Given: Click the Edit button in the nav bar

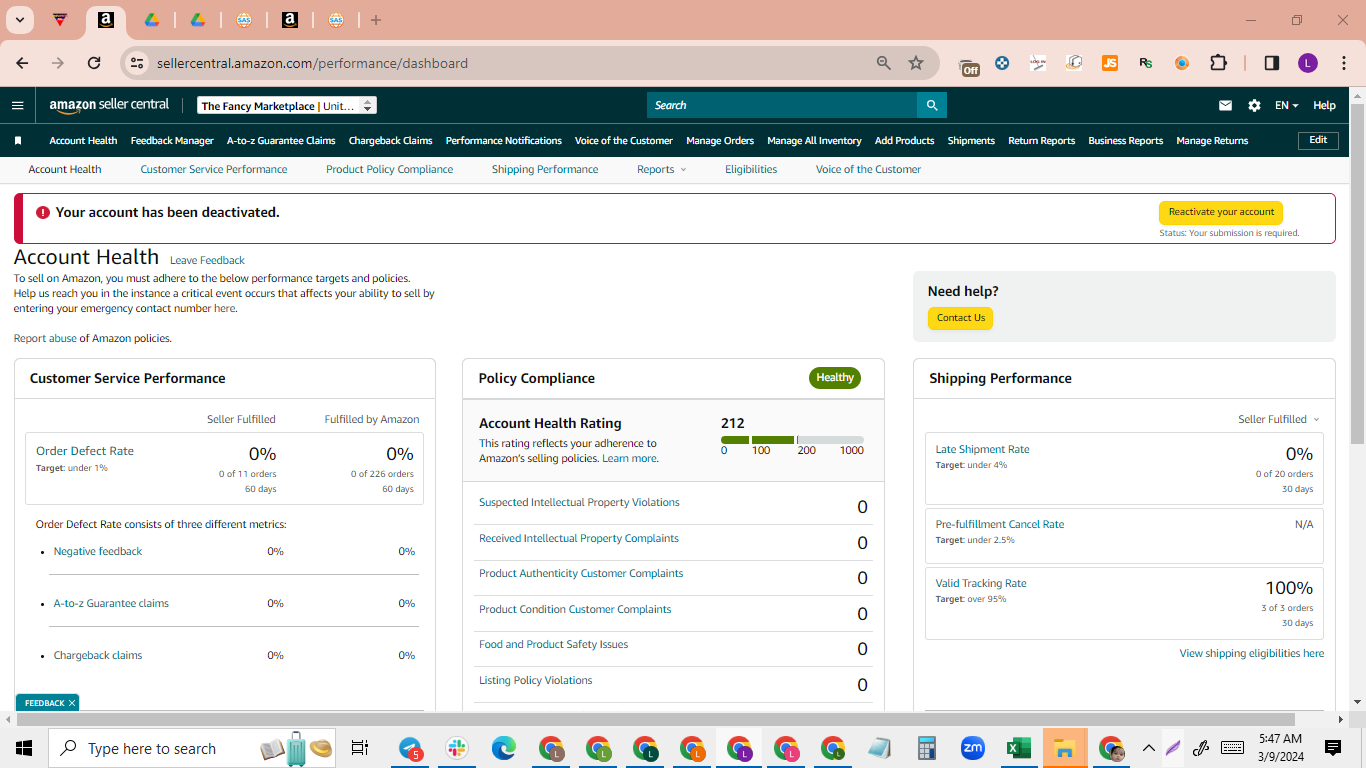Looking at the screenshot, I should (1318, 140).
